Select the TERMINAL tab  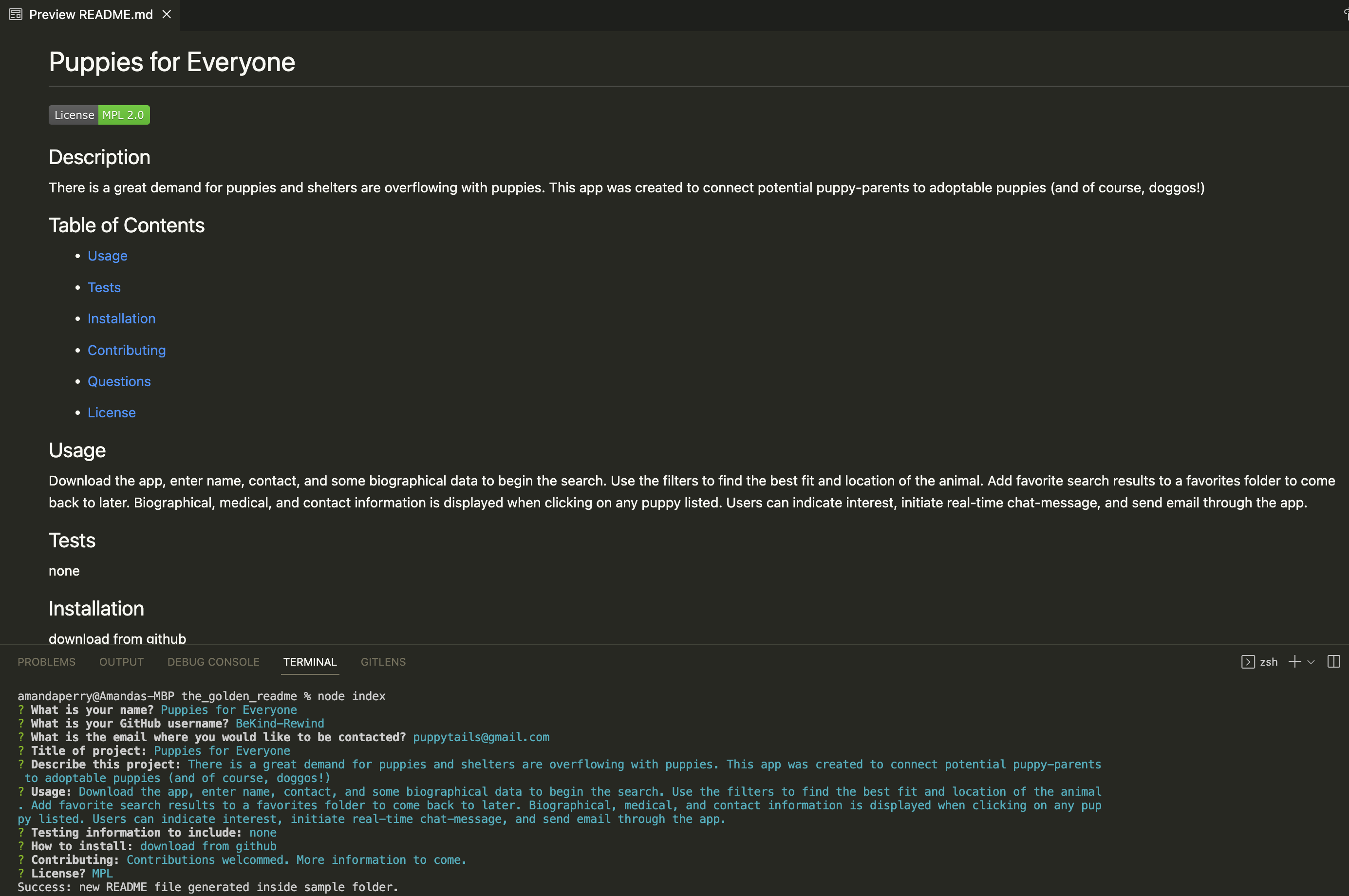[x=310, y=662]
